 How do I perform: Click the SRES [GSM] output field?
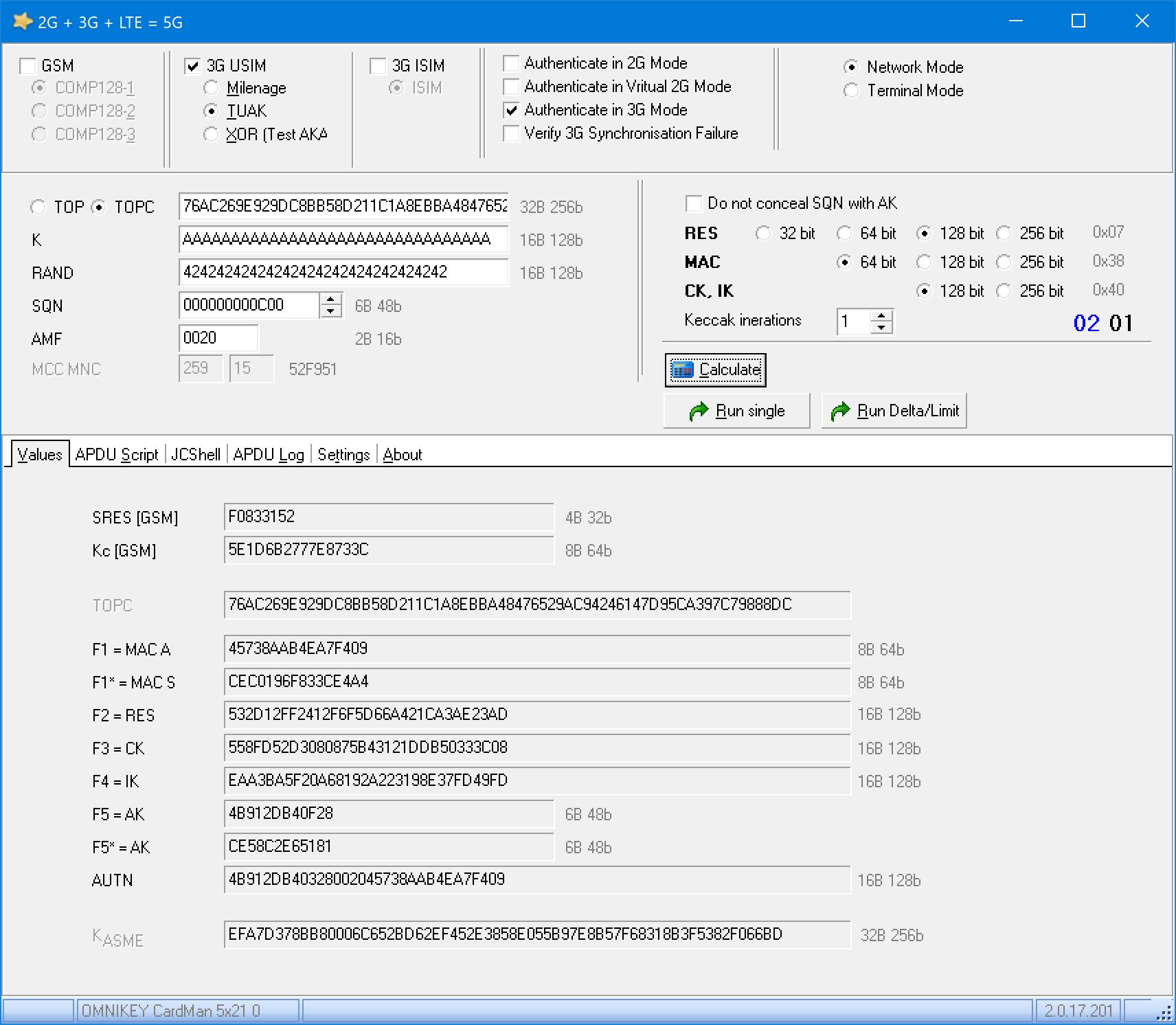(x=389, y=517)
